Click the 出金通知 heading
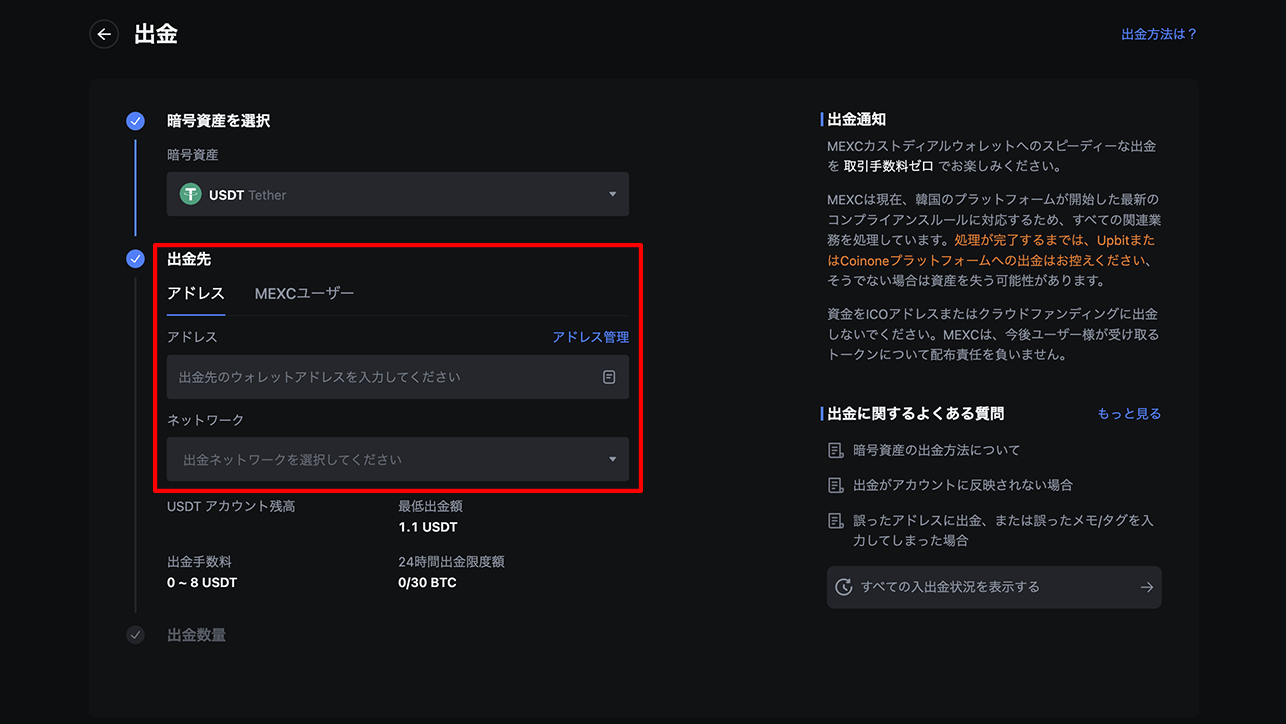This screenshot has height=724, width=1286. tap(857, 119)
